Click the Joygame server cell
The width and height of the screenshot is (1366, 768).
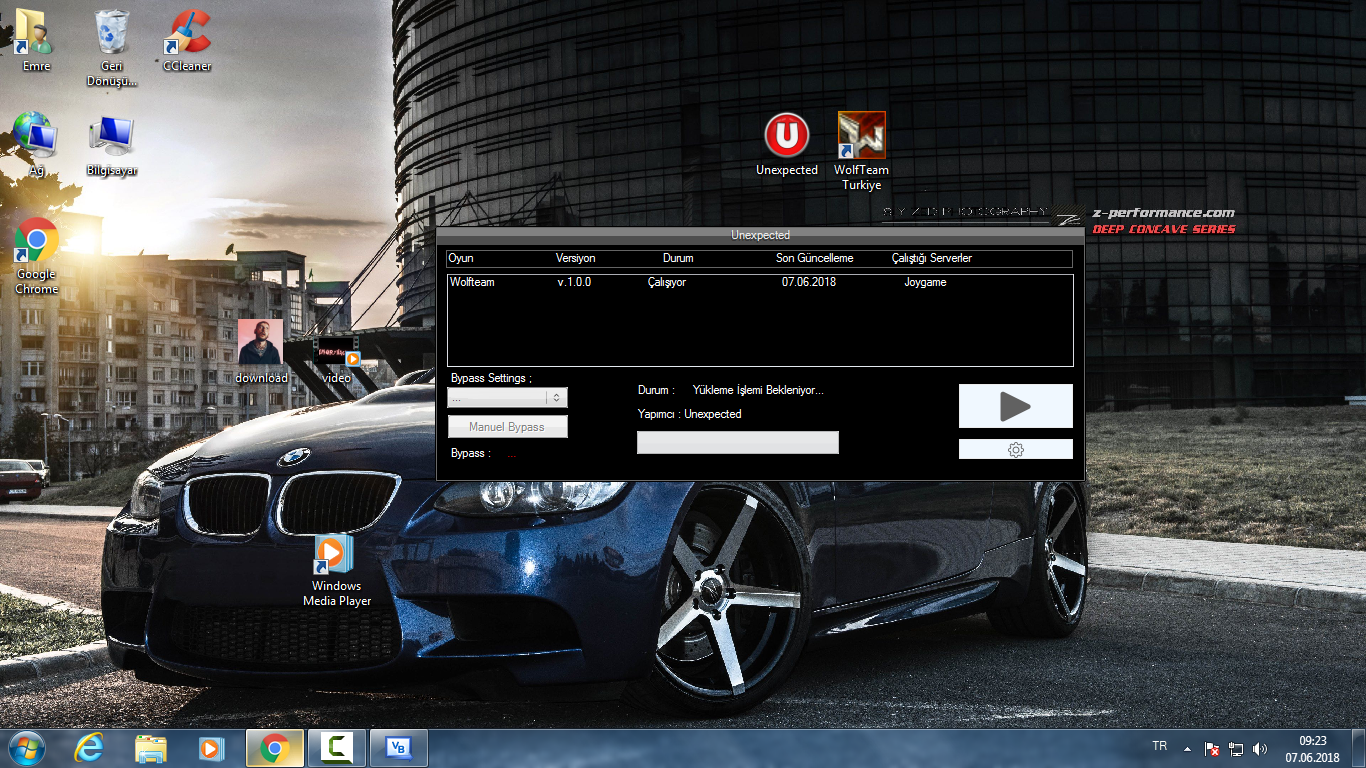(925, 282)
